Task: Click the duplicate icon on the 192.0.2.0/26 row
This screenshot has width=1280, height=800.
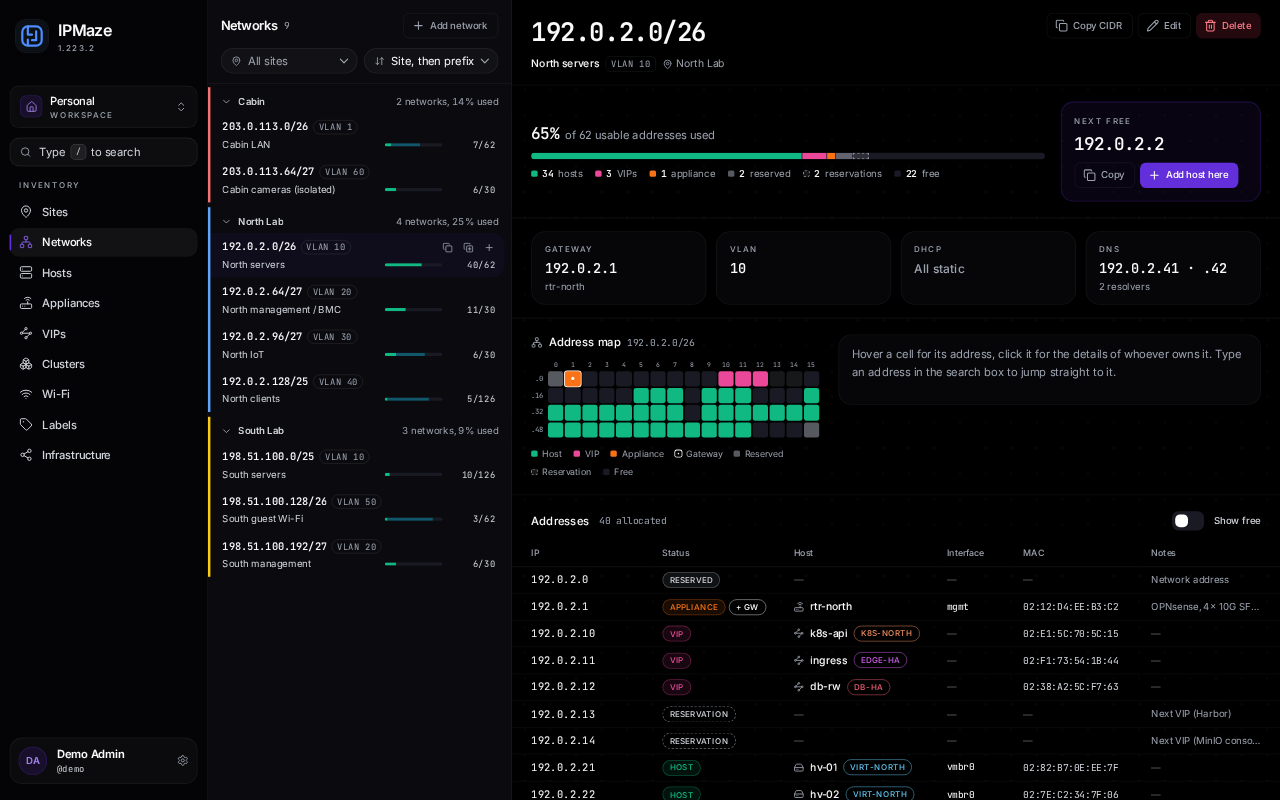Action: point(468,248)
